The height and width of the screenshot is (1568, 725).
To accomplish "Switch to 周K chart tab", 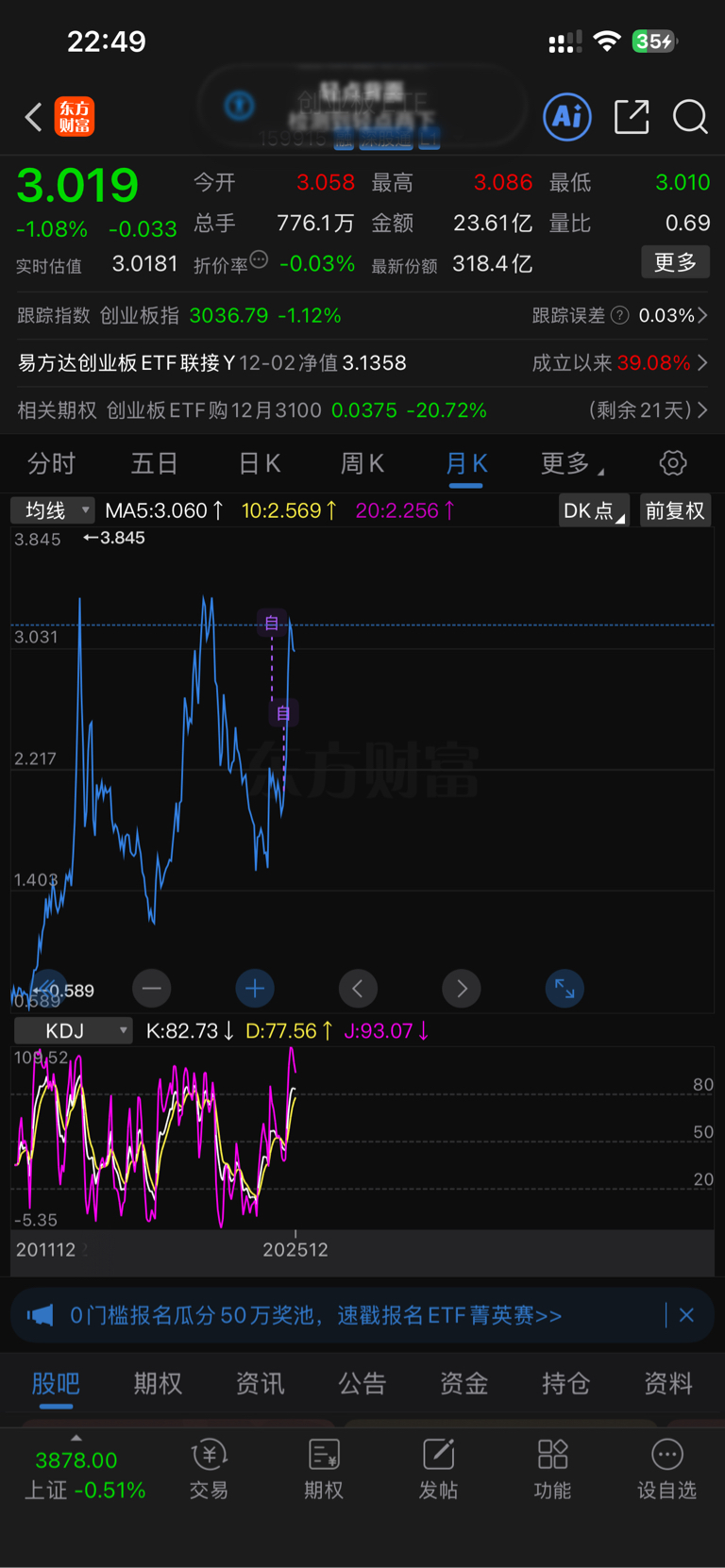I will (x=362, y=463).
